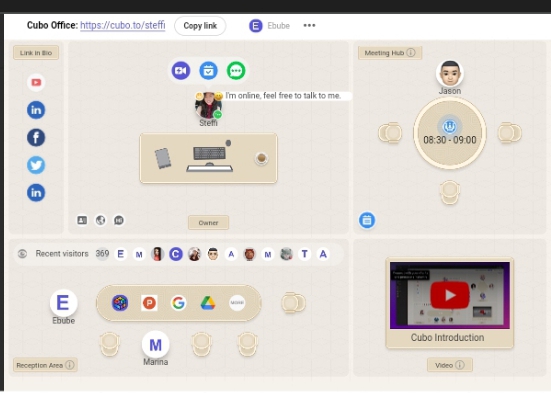Open the Facebook link in bio
The width and height of the screenshot is (551, 398).
[x=36, y=137]
